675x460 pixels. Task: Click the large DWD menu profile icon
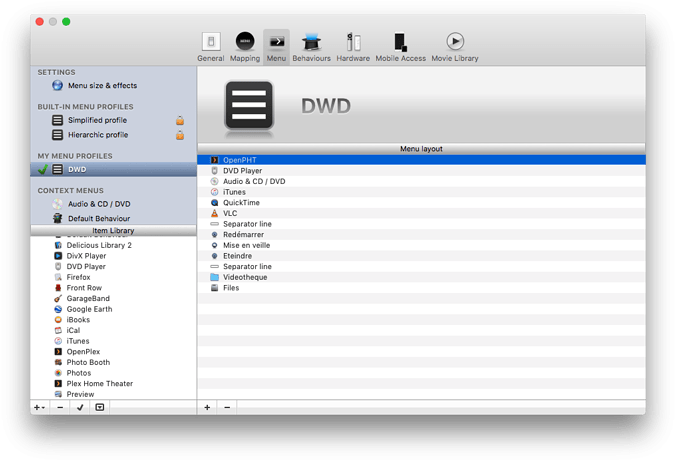(x=249, y=105)
